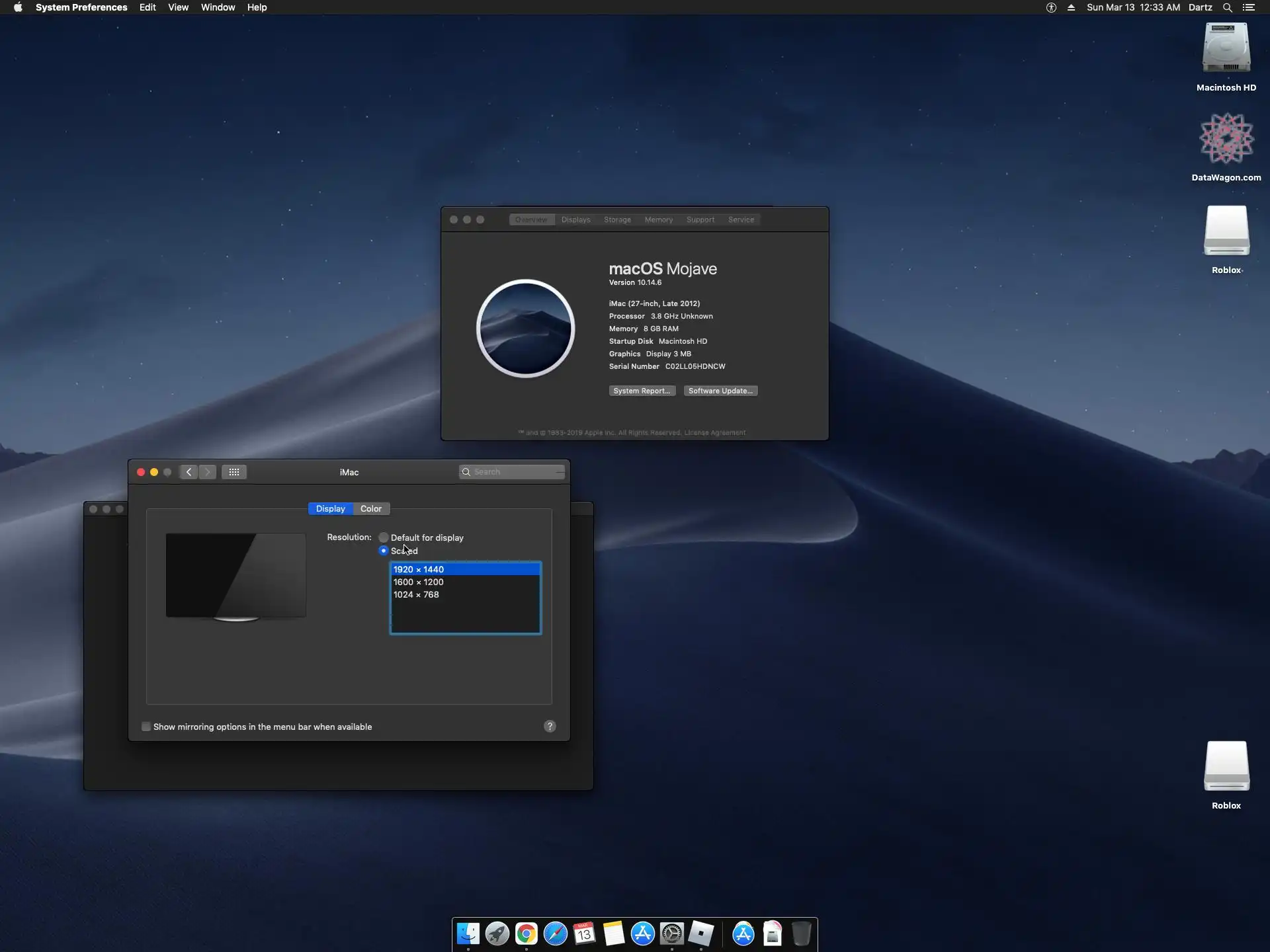Image resolution: width=1270 pixels, height=952 pixels.
Task: Open Roblox app in the Dock
Action: tap(701, 933)
